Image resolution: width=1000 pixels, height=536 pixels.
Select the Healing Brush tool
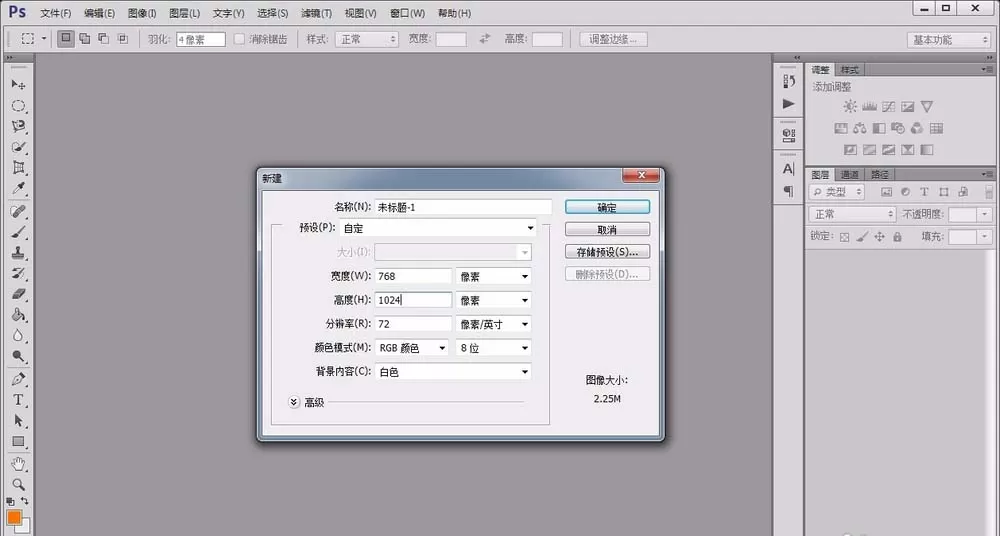[18, 211]
